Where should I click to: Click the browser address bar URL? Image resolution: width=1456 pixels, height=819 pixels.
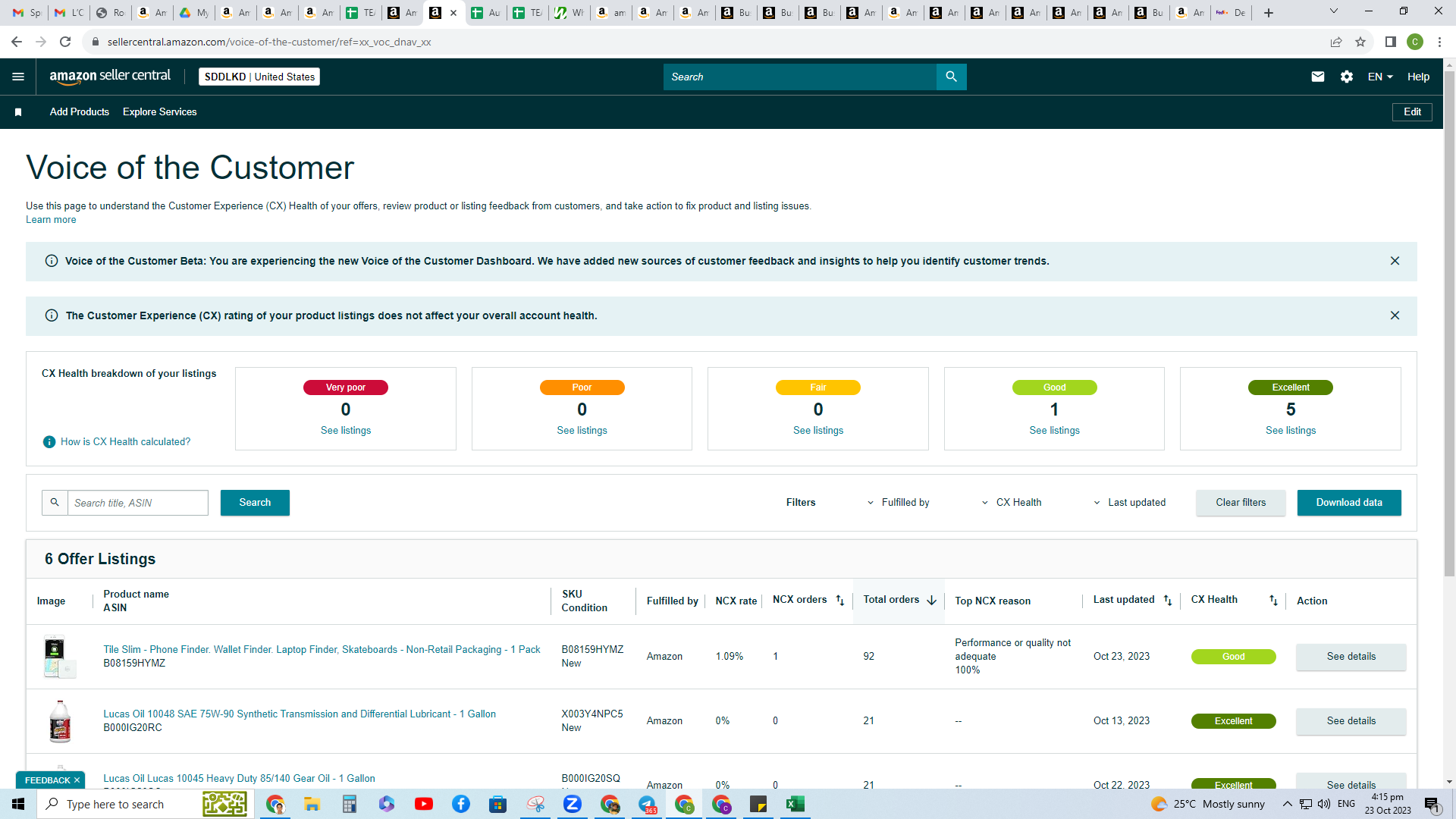point(269,42)
